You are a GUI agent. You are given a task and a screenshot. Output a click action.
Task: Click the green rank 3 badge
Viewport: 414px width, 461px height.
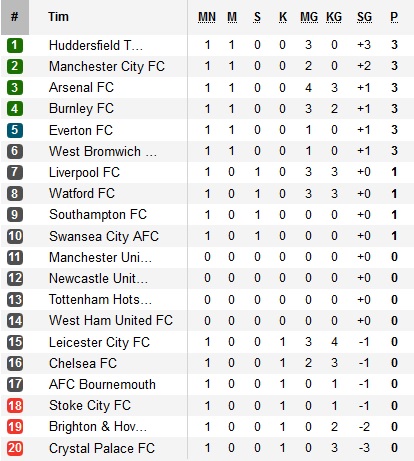coord(15,88)
